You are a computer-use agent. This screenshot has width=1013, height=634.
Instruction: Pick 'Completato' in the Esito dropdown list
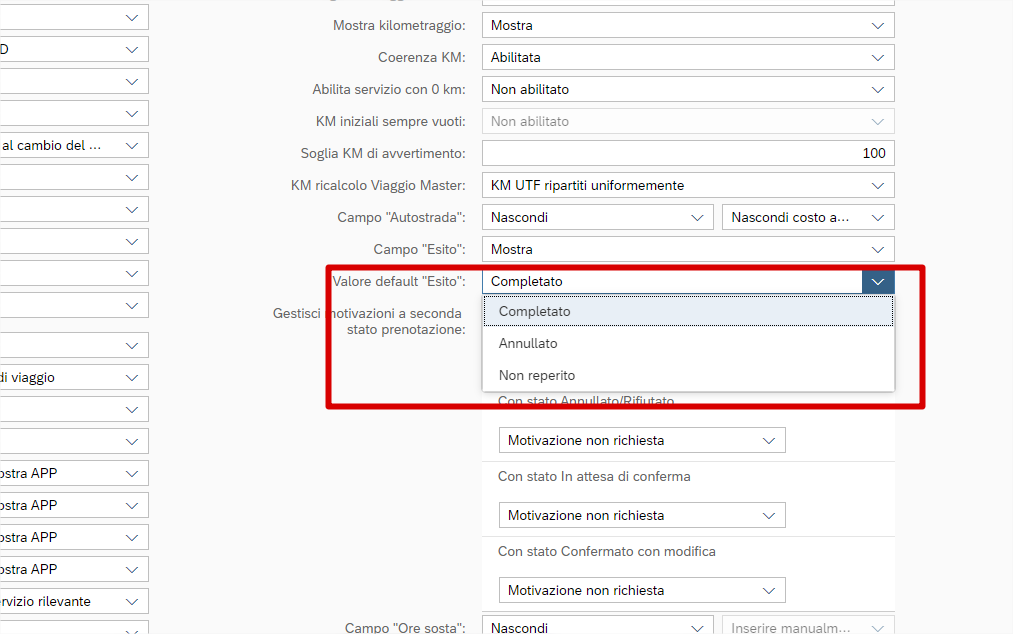535,312
